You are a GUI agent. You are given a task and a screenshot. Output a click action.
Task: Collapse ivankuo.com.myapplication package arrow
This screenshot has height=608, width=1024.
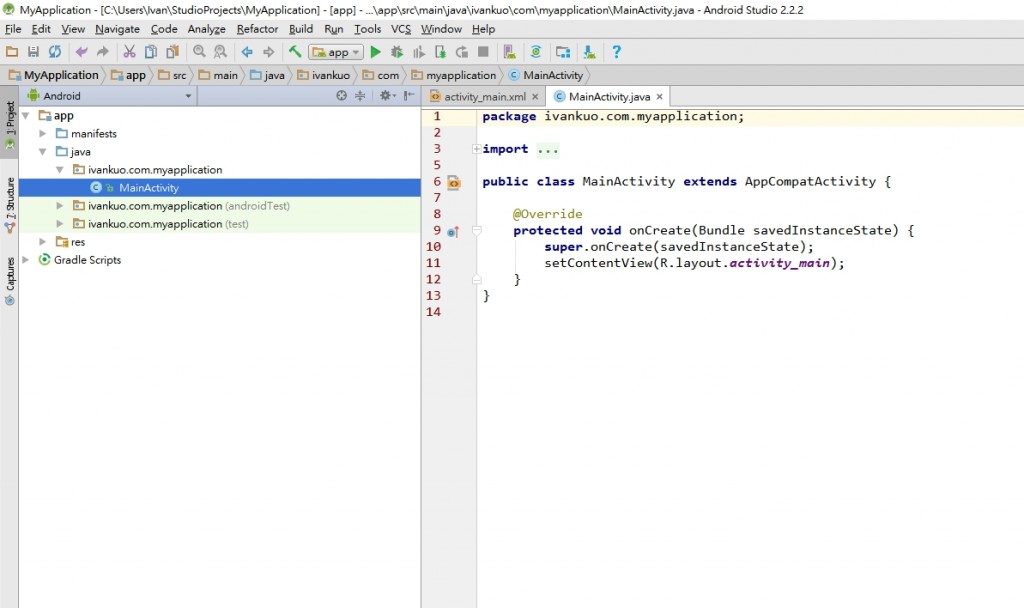[59, 170]
